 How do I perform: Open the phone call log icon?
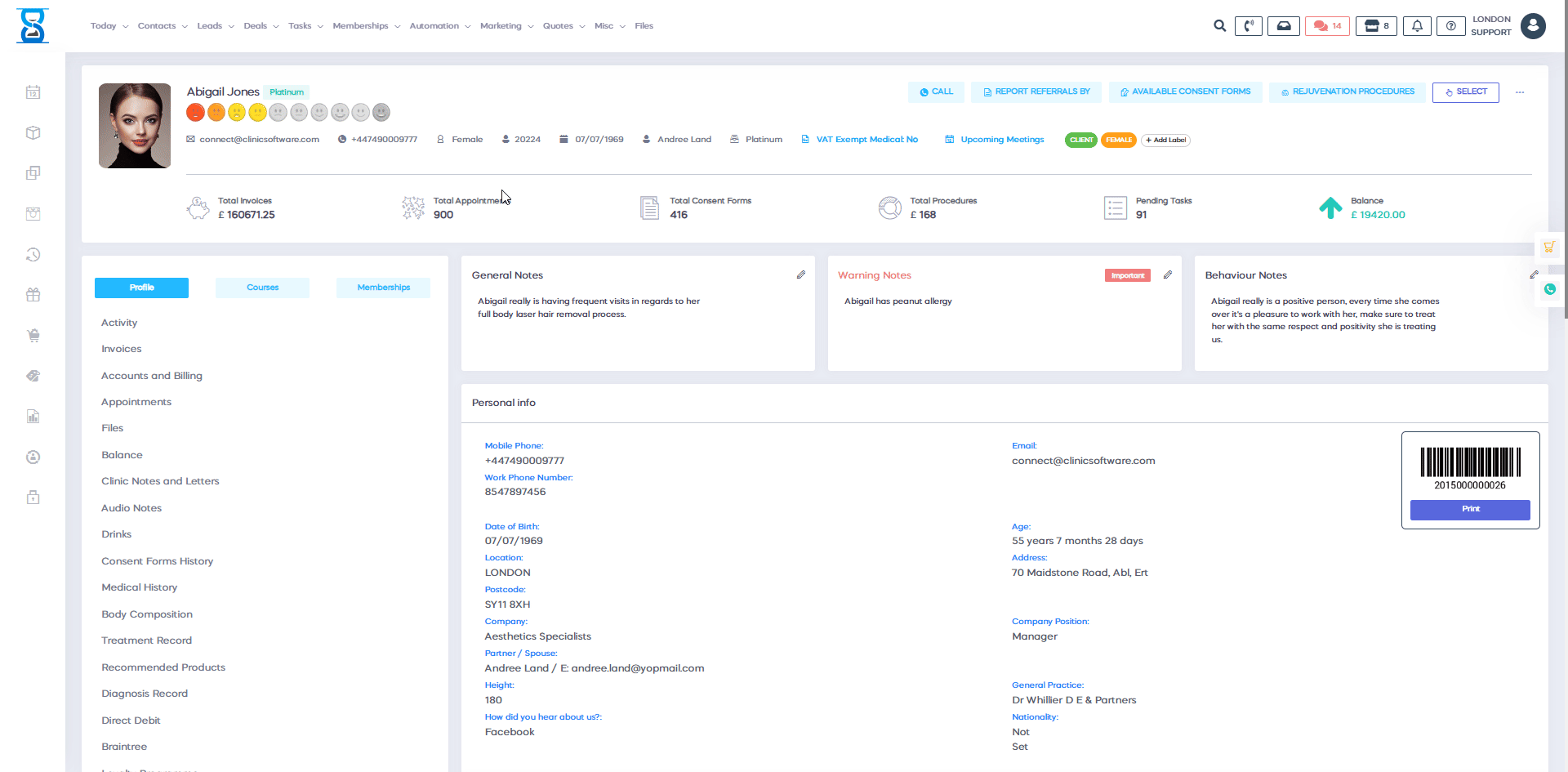point(1248,25)
